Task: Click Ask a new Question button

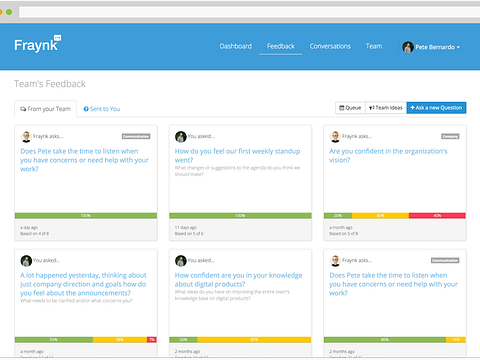Action: (436, 108)
